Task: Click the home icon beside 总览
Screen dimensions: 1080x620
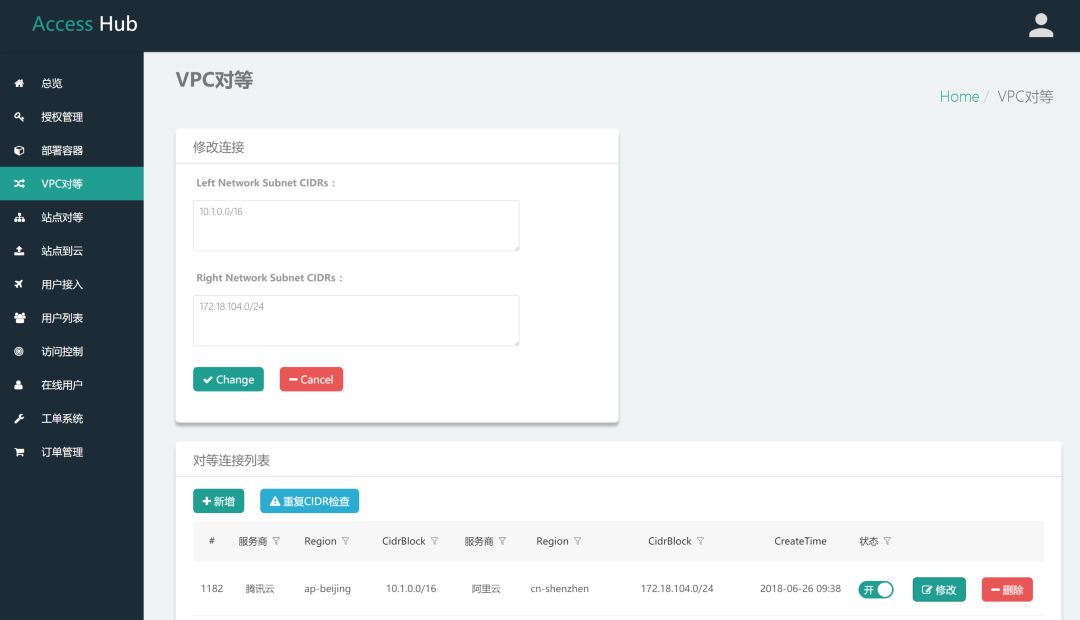Action: pos(19,83)
